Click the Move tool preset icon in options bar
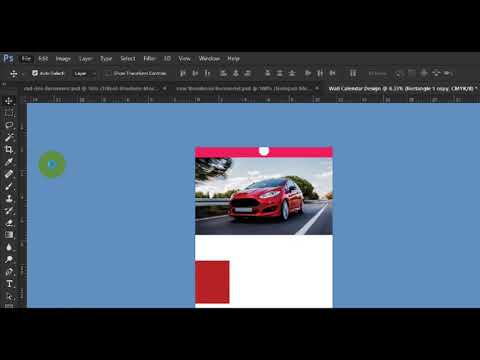 tap(14, 73)
